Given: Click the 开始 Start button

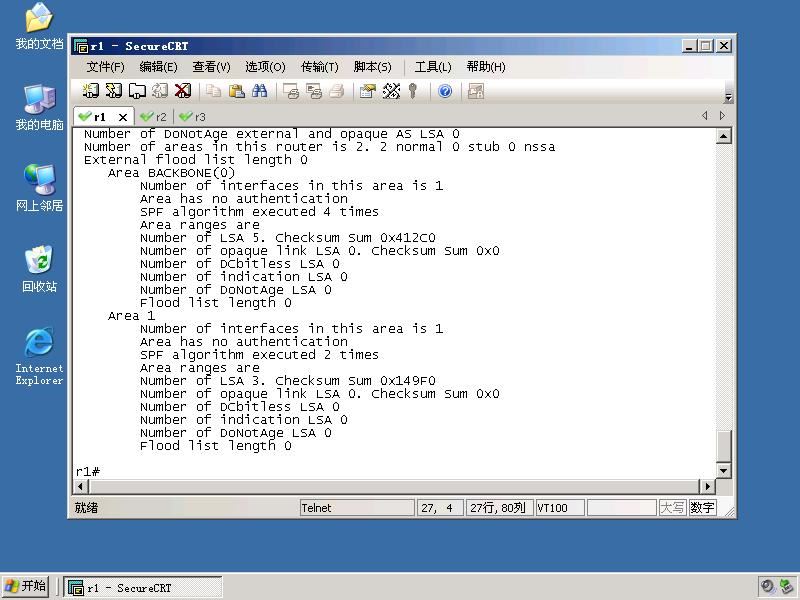Looking at the screenshot, I should coord(26,587).
